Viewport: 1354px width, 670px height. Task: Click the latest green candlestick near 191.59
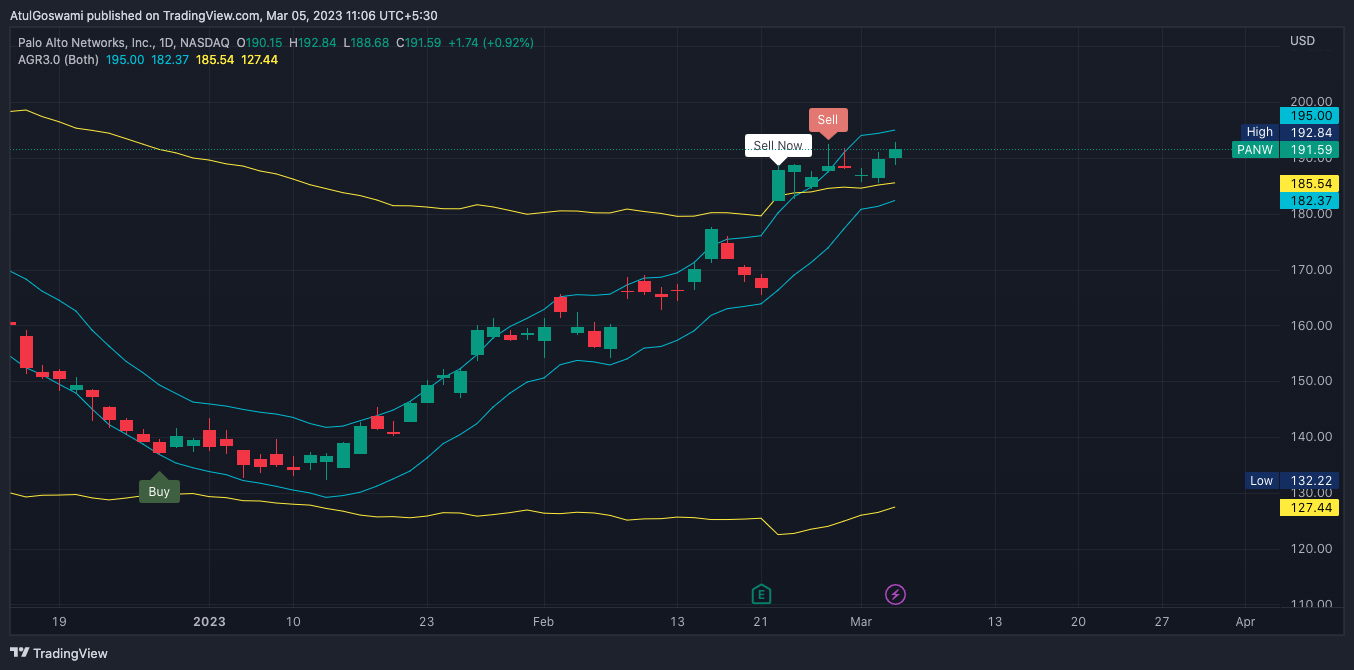point(895,155)
